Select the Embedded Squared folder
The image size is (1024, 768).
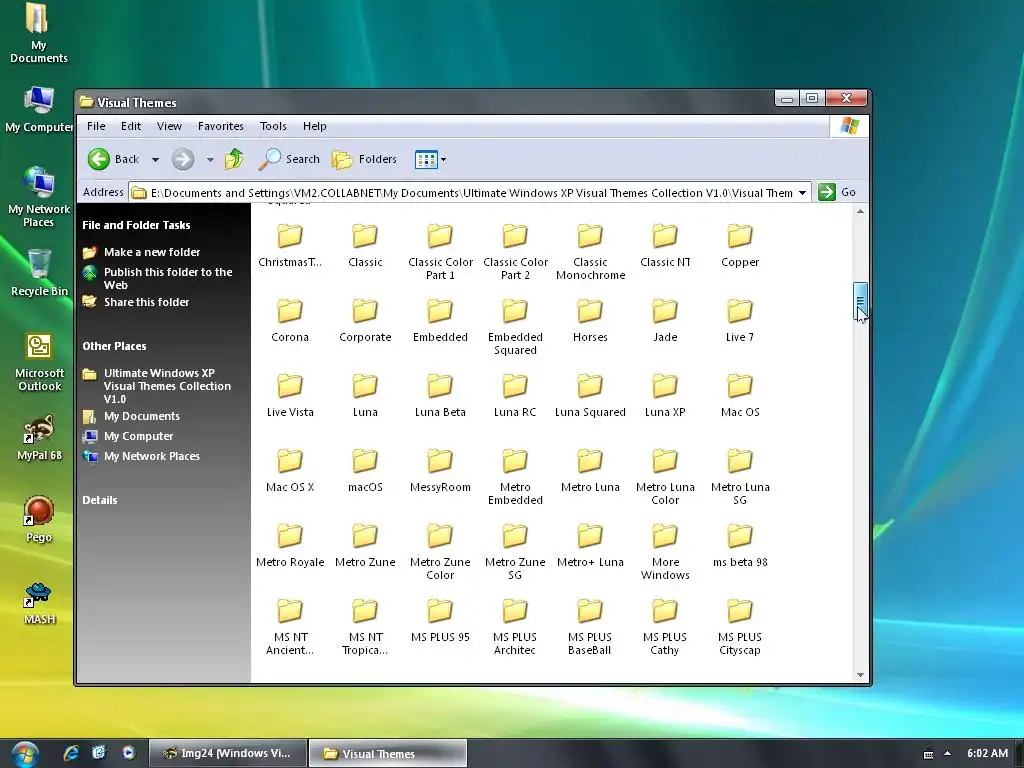[x=515, y=327]
